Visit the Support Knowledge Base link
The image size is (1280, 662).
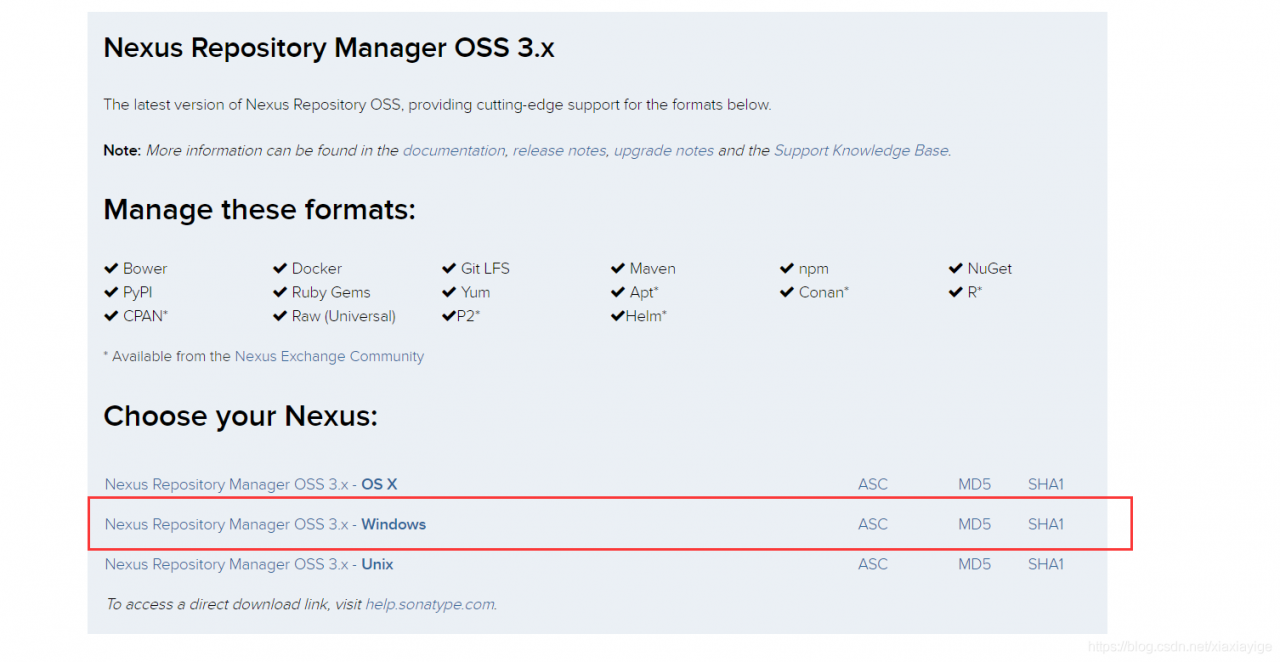tap(861, 150)
